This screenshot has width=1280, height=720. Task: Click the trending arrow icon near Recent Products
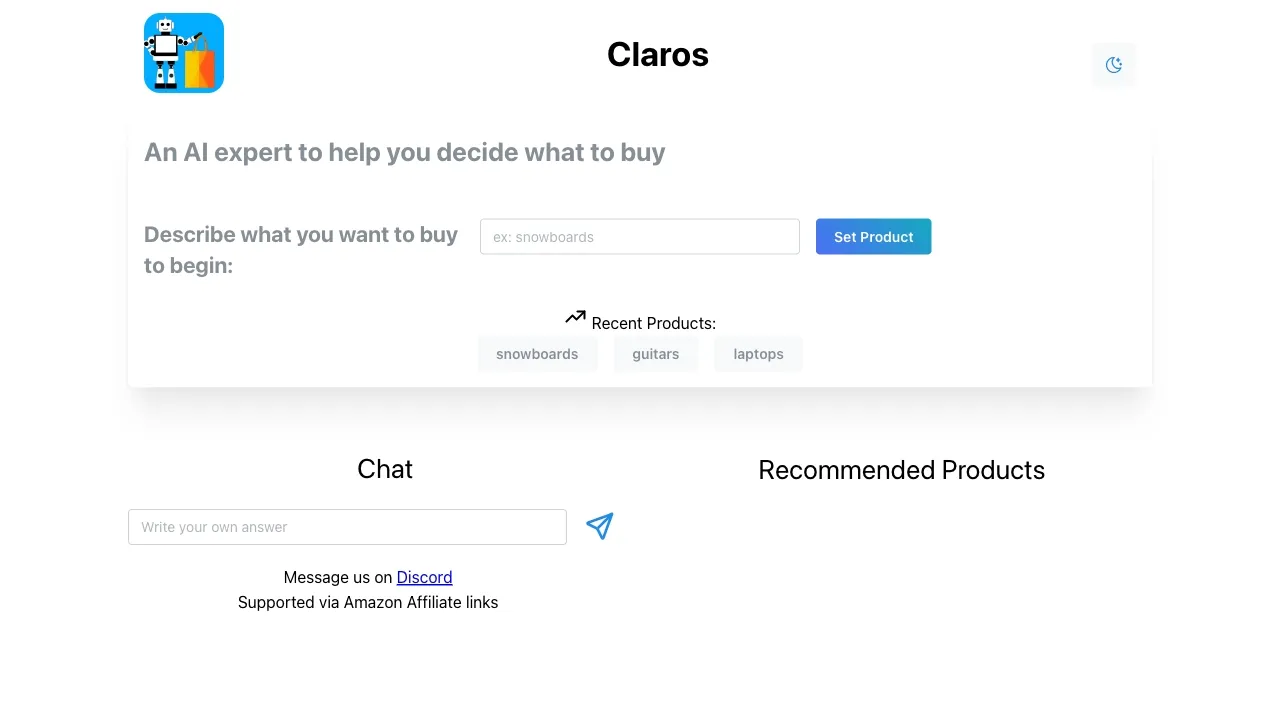coord(575,316)
